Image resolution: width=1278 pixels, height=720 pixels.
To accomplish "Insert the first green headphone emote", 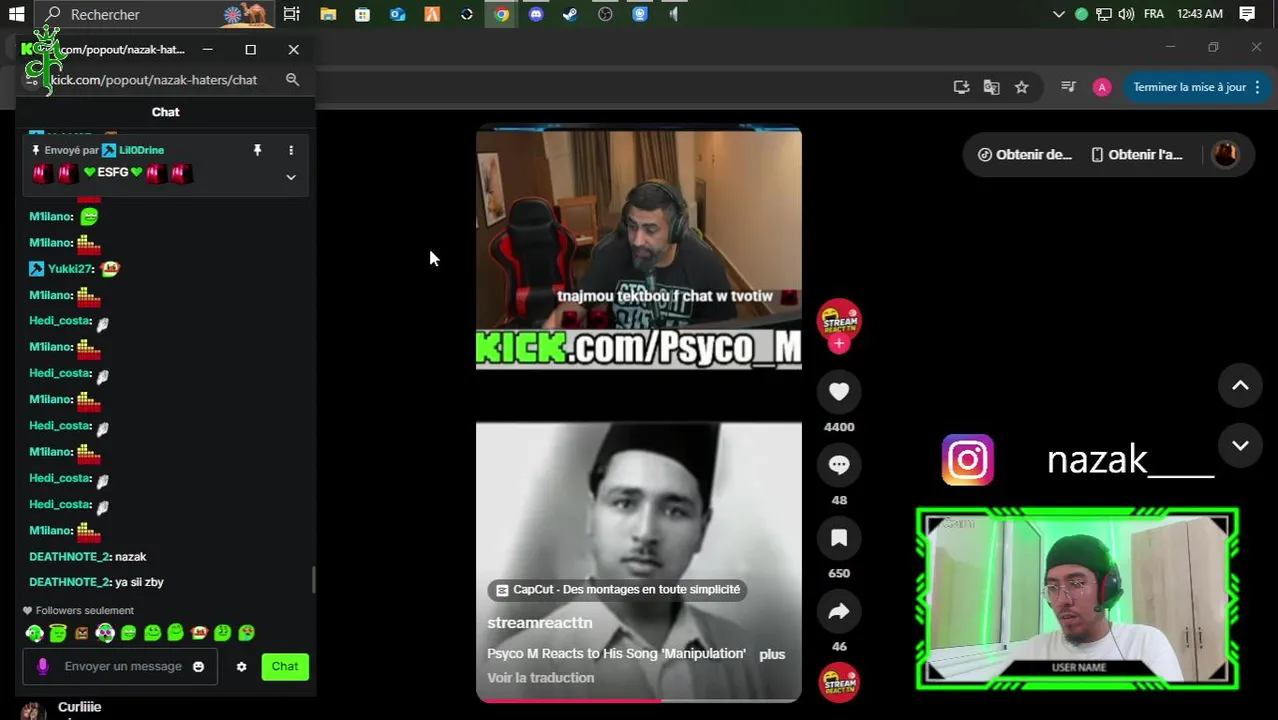I will pyautogui.click(x=34, y=633).
